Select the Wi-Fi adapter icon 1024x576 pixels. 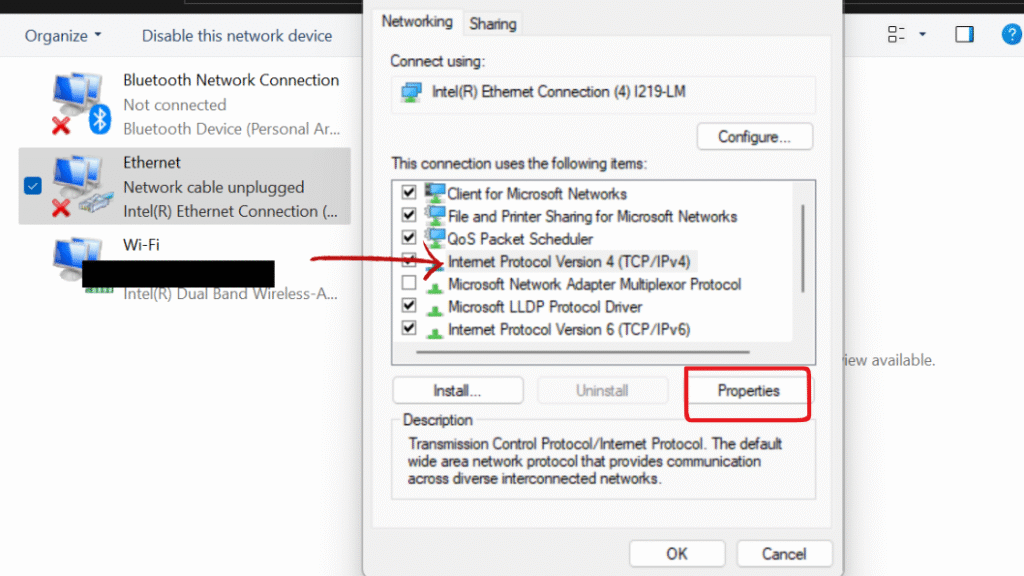tap(77, 260)
